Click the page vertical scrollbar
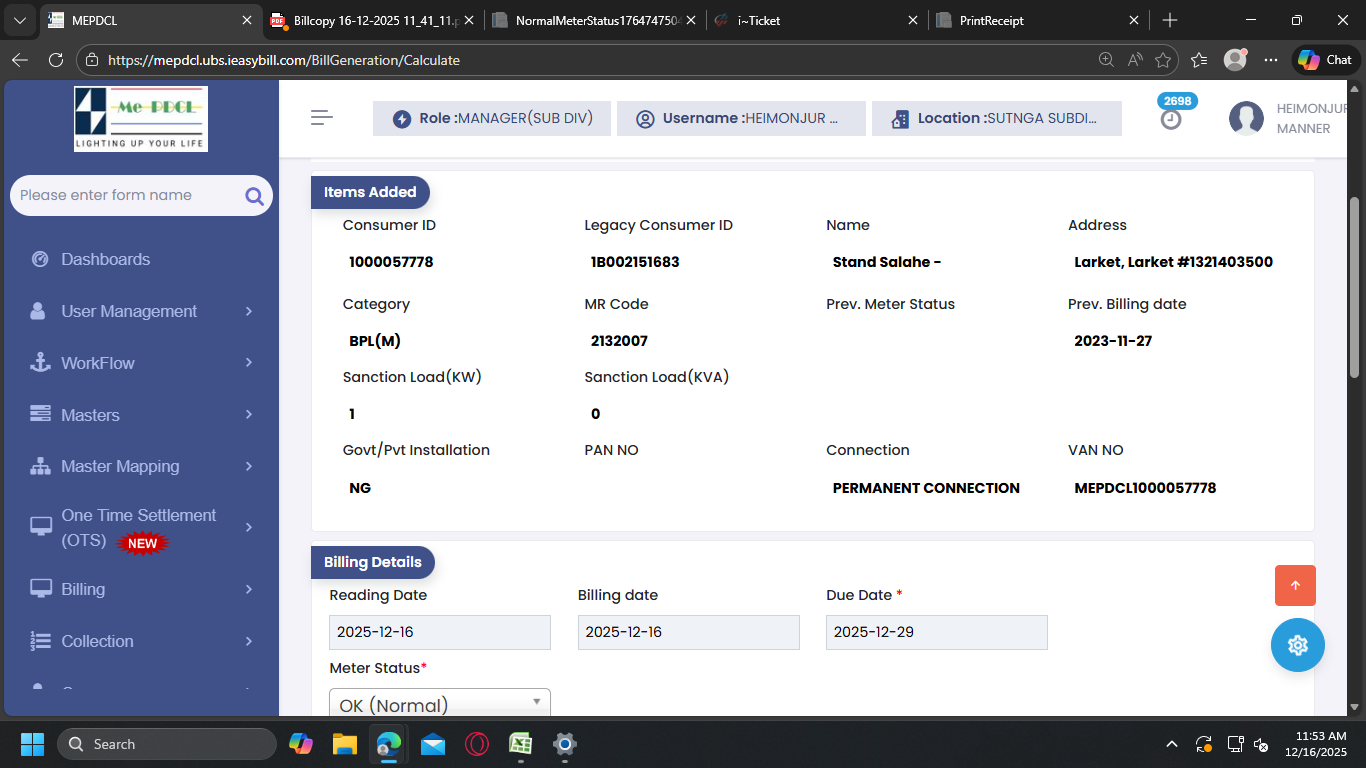Viewport: 1366px width, 768px height. click(x=1355, y=286)
